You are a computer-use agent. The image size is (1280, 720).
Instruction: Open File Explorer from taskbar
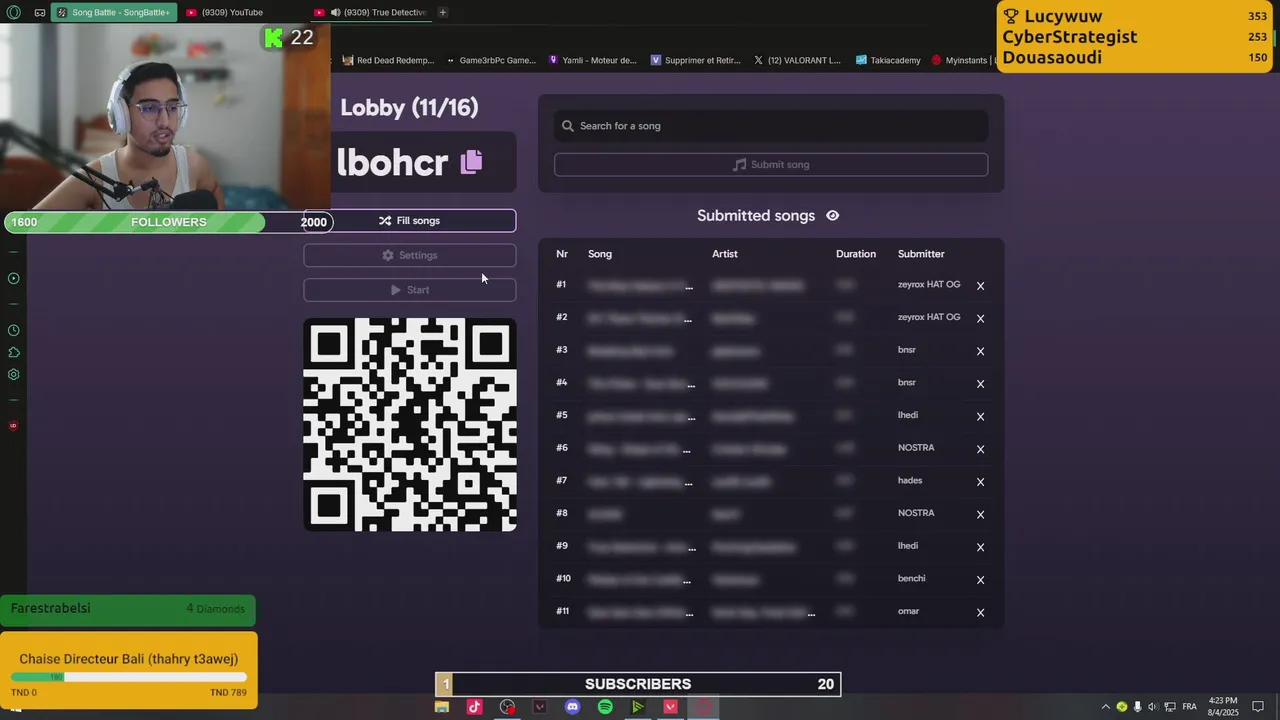pos(441,707)
